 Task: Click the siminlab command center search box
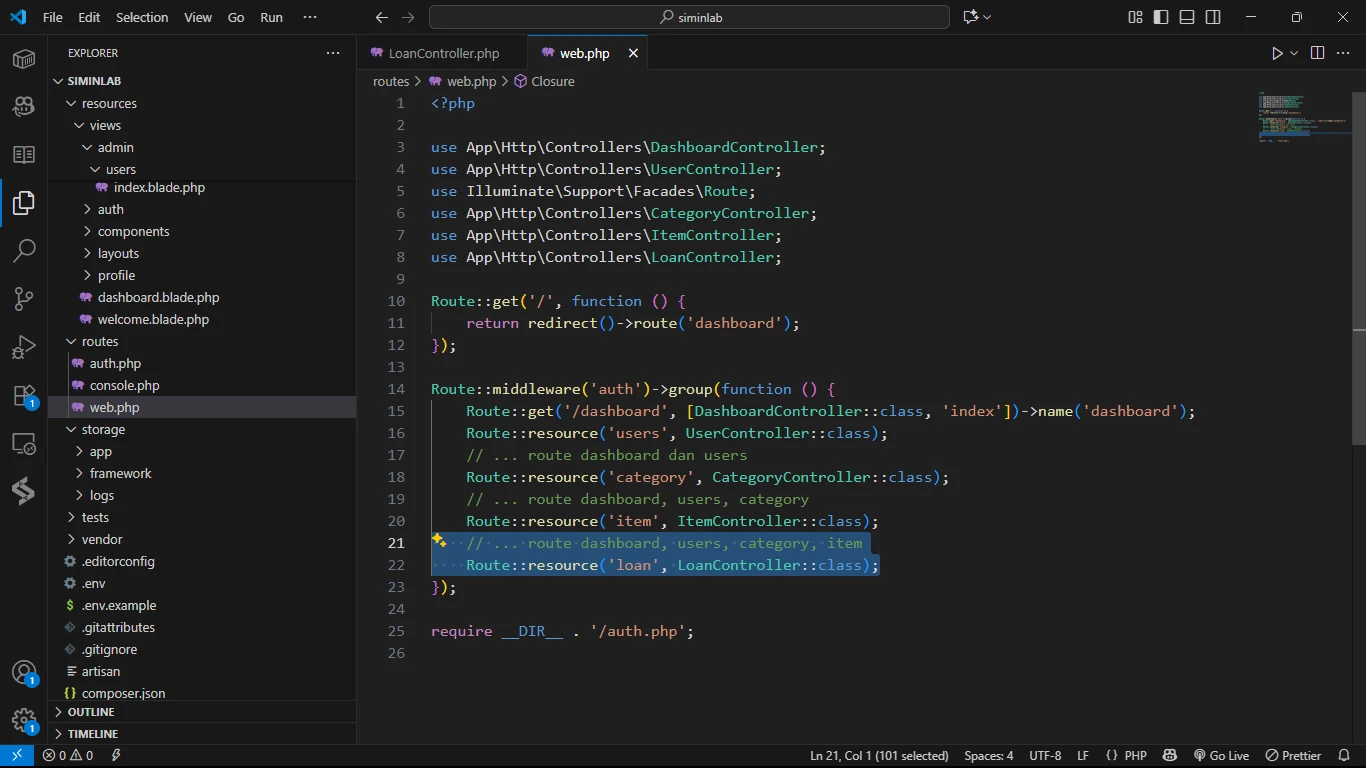click(689, 17)
